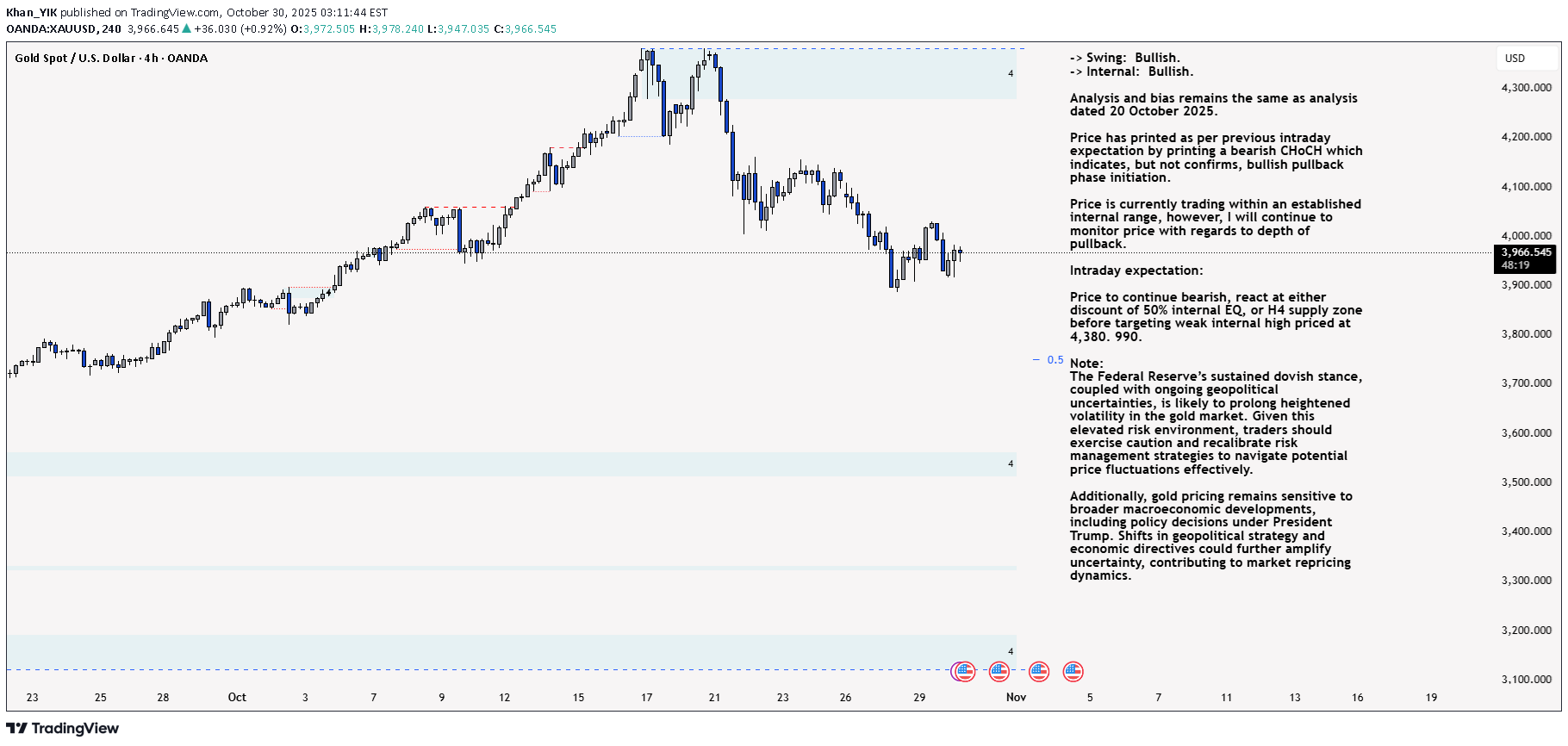This screenshot has height=746, width=1568.
Task: Open the USD currency selector
Action: (1515, 59)
